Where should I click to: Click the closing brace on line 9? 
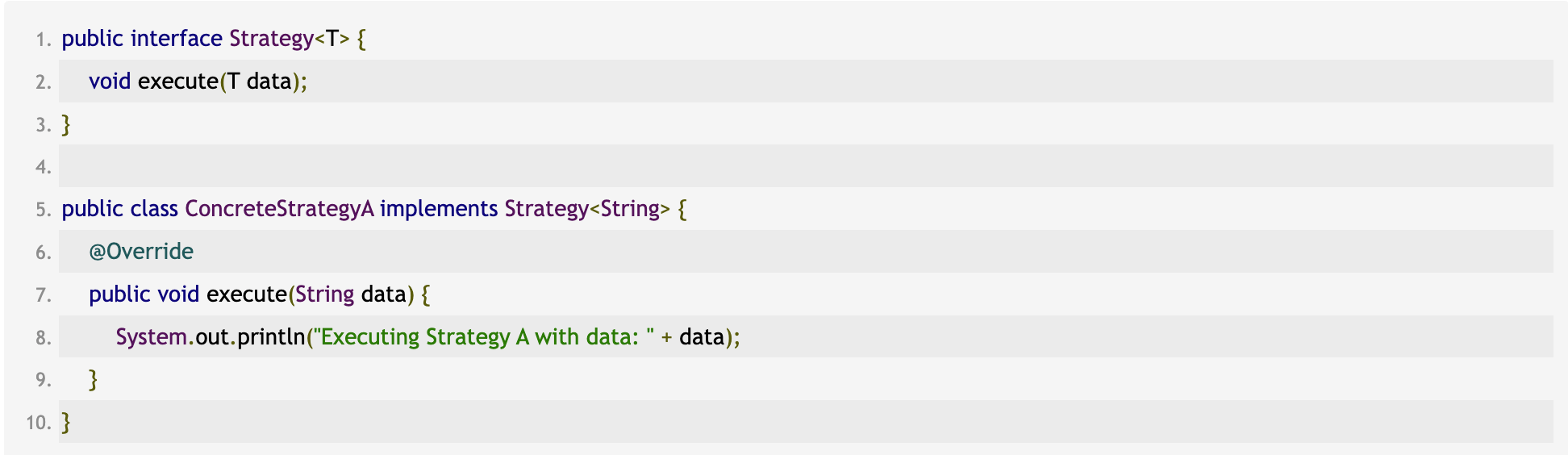(x=94, y=380)
